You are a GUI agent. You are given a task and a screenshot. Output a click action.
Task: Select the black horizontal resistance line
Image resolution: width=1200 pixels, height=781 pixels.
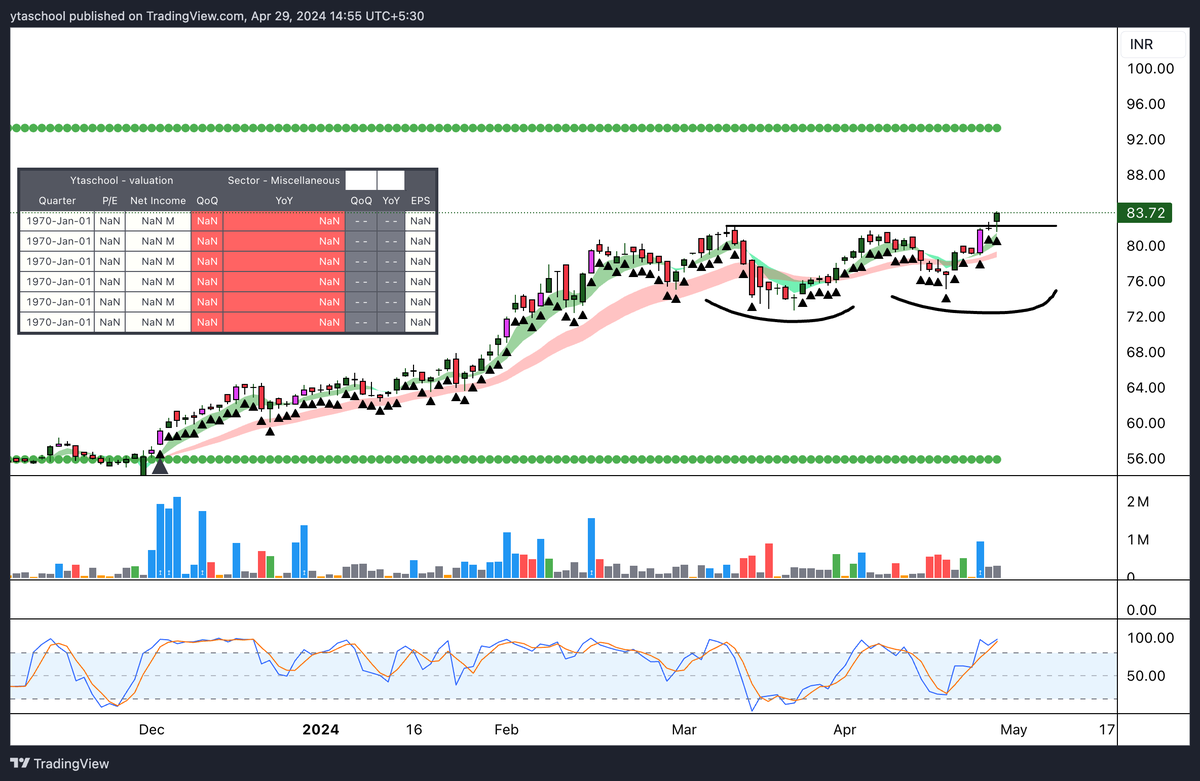(890, 227)
